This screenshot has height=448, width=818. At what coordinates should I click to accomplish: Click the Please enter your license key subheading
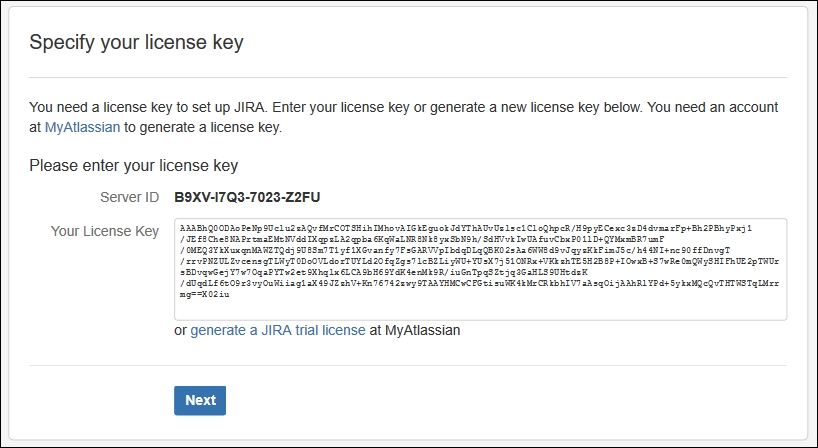pyautogui.click(x=134, y=166)
